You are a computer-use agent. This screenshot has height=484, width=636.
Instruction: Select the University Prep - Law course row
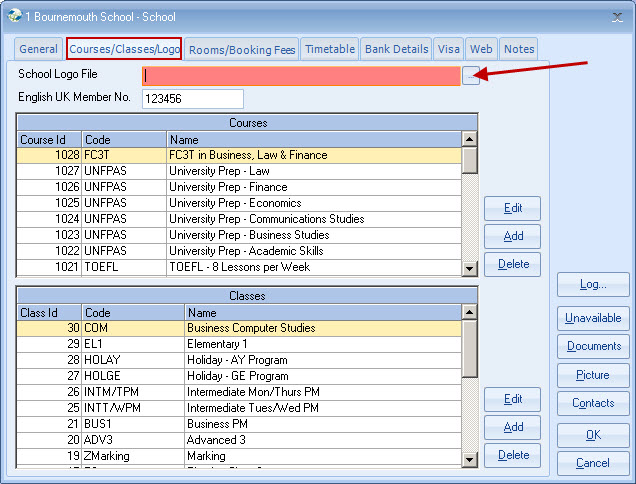(x=240, y=171)
